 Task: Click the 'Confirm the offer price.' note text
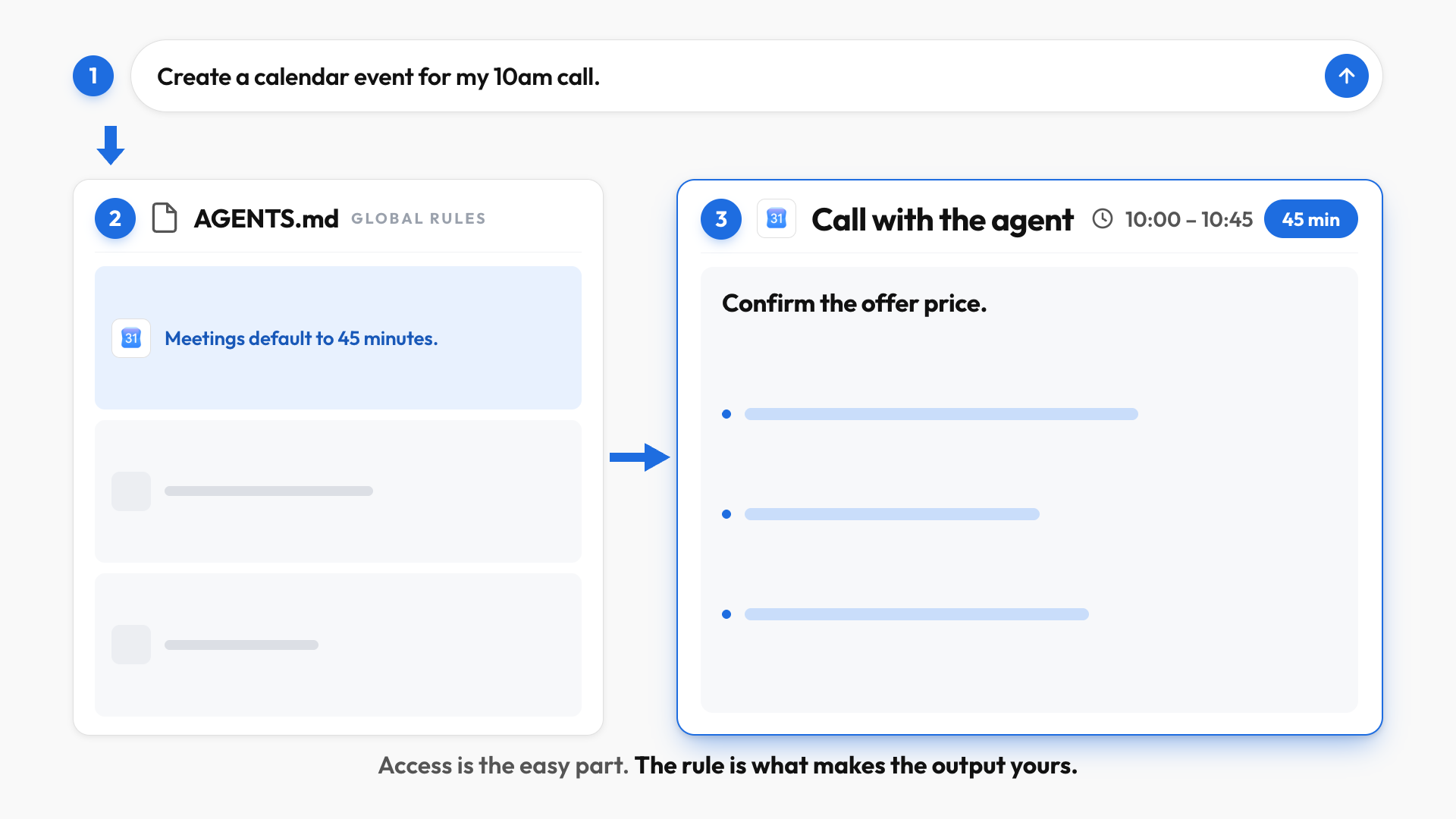coord(854,303)
